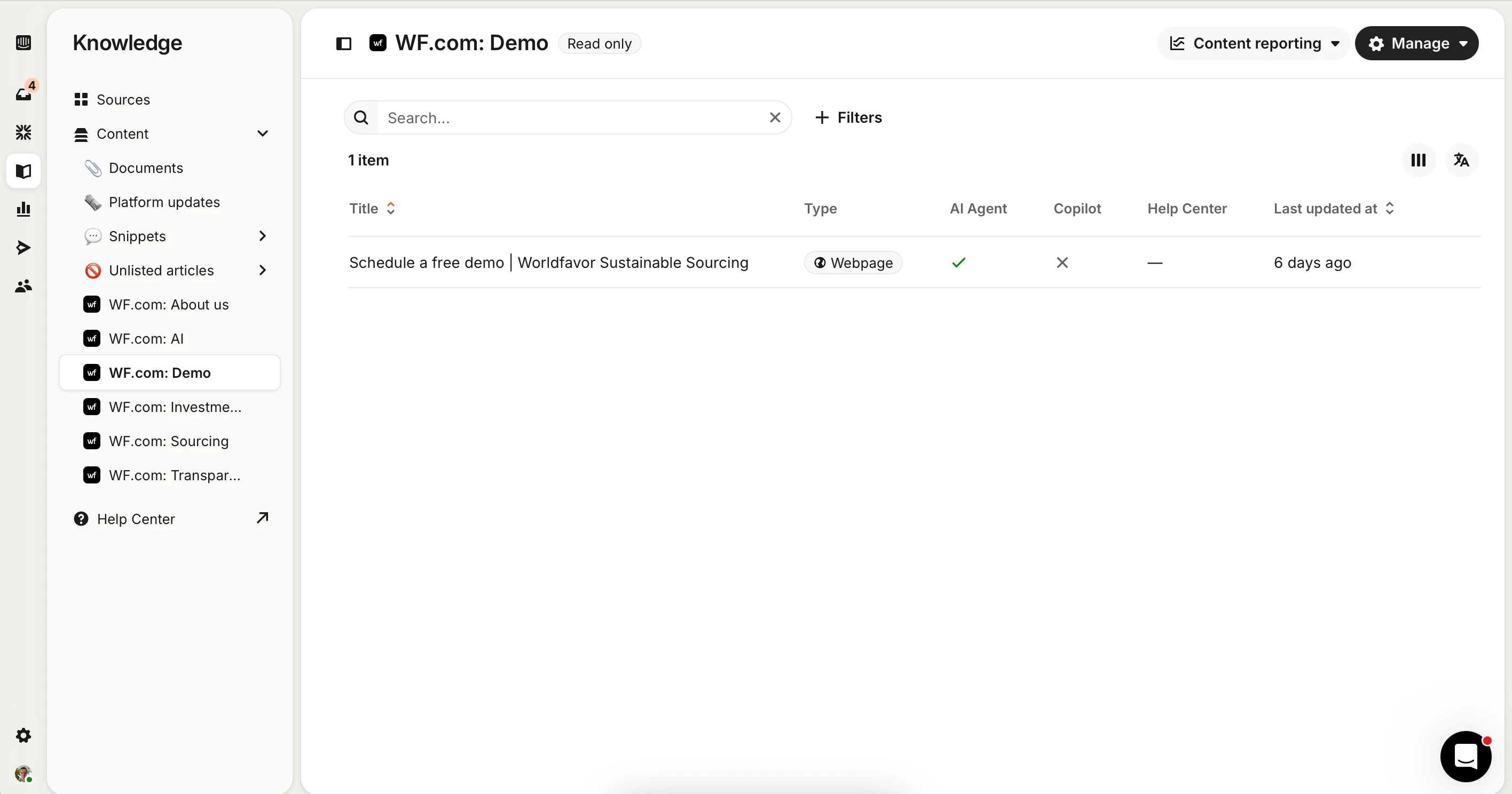Click the Type column header
Image resolution: width=1512 pixels, height=794 pixels.
click(821, 208)
